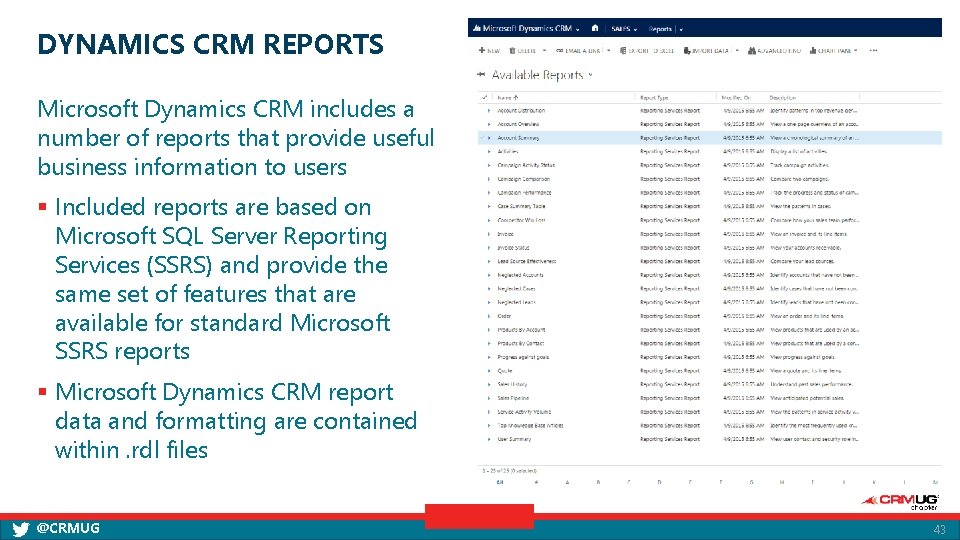
Task: Expand the Activities row arrow
Action: [489, 151]
